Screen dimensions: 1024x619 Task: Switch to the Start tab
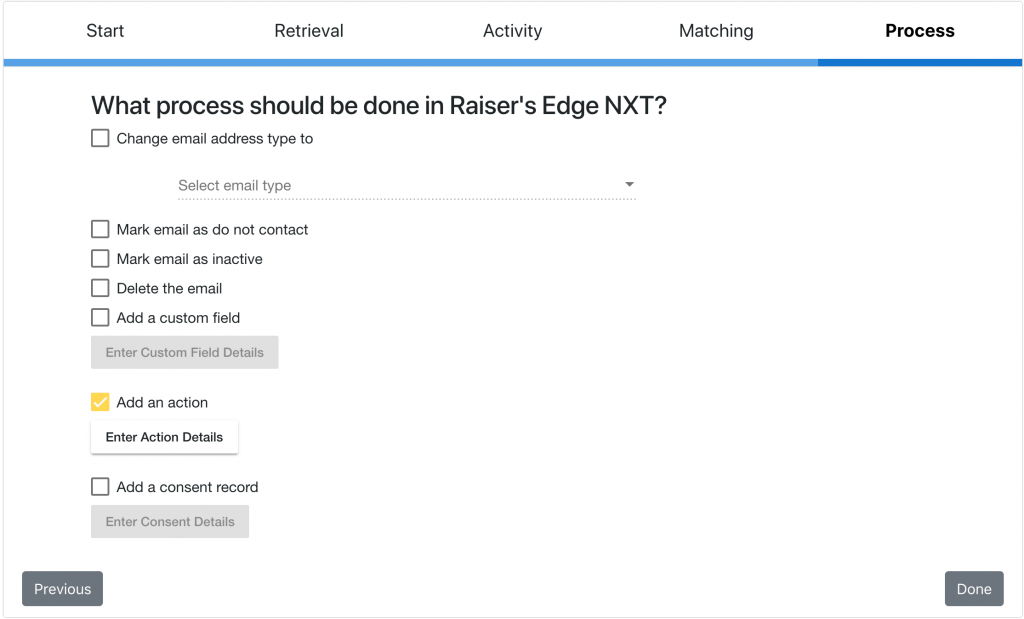[105, 31]
